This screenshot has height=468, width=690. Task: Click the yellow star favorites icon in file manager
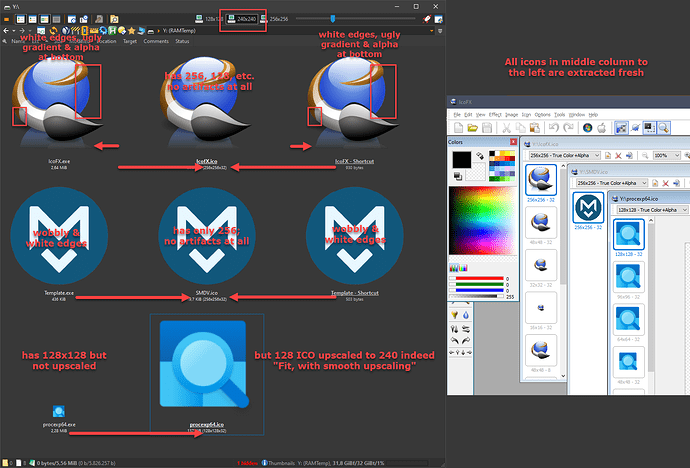pyautogui.click(x=132, y=30)
